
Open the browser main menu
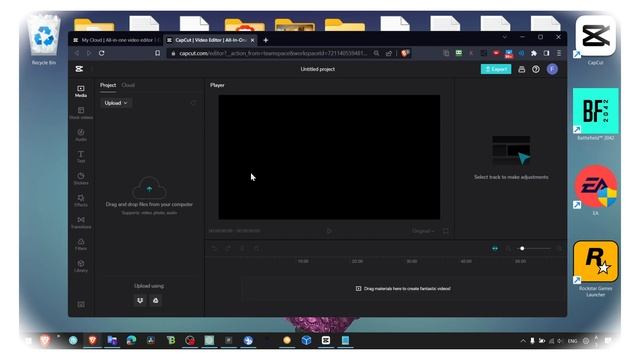[x=559, y=53]
